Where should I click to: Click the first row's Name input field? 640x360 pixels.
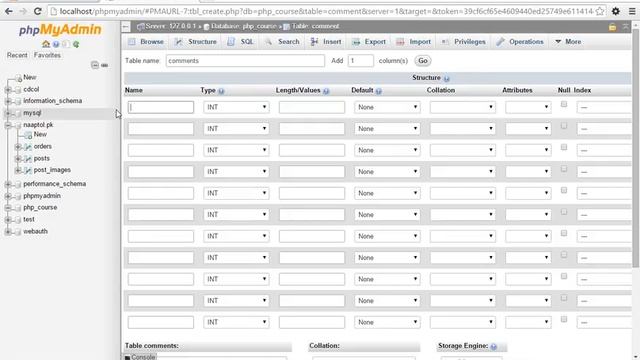tap(161, 107)
